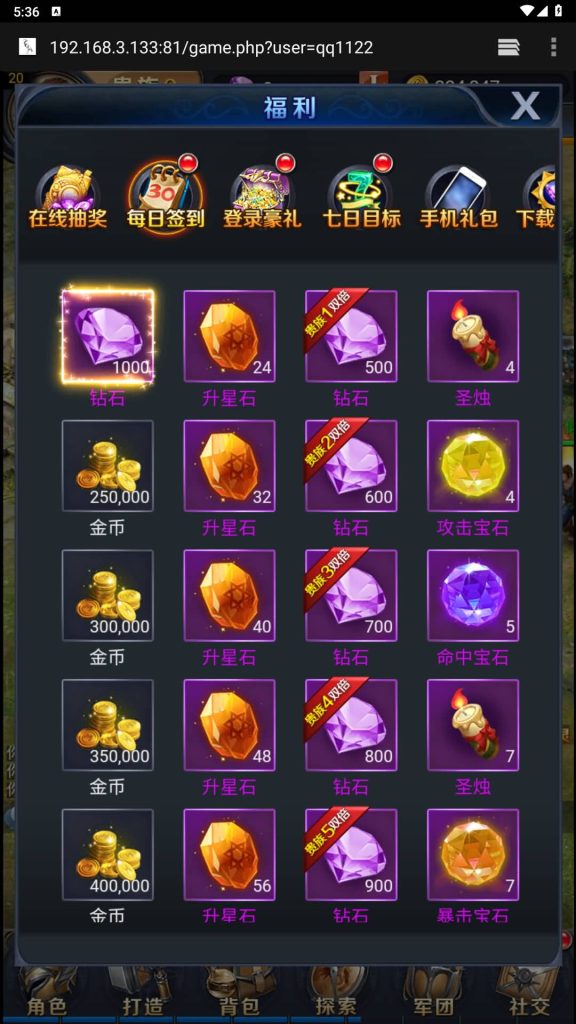Open the 手机礼包 phone gift pack icon

pos(458,197)
